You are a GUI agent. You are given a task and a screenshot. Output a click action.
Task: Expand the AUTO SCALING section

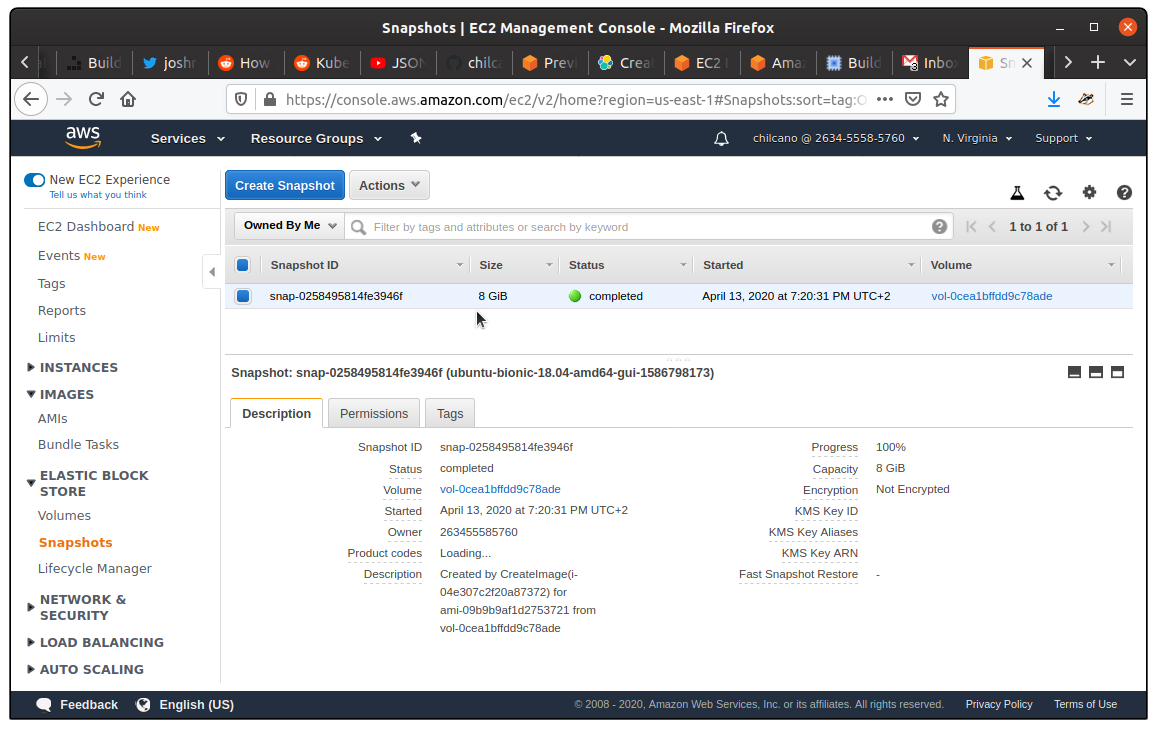pos(85,670)
